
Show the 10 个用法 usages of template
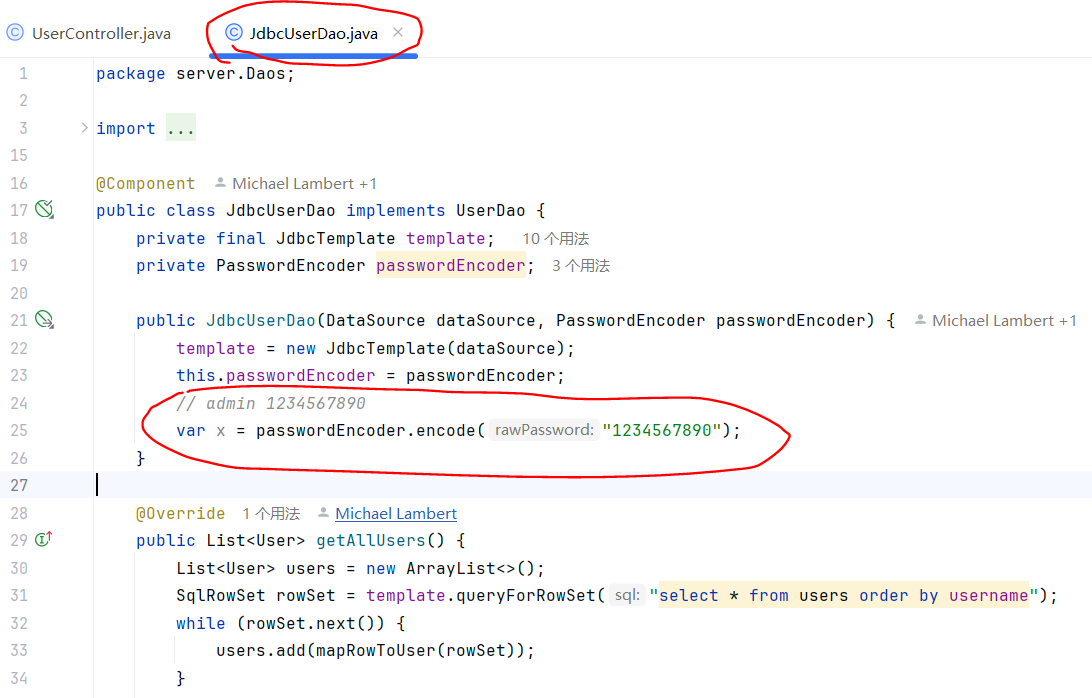pos(556,238)
